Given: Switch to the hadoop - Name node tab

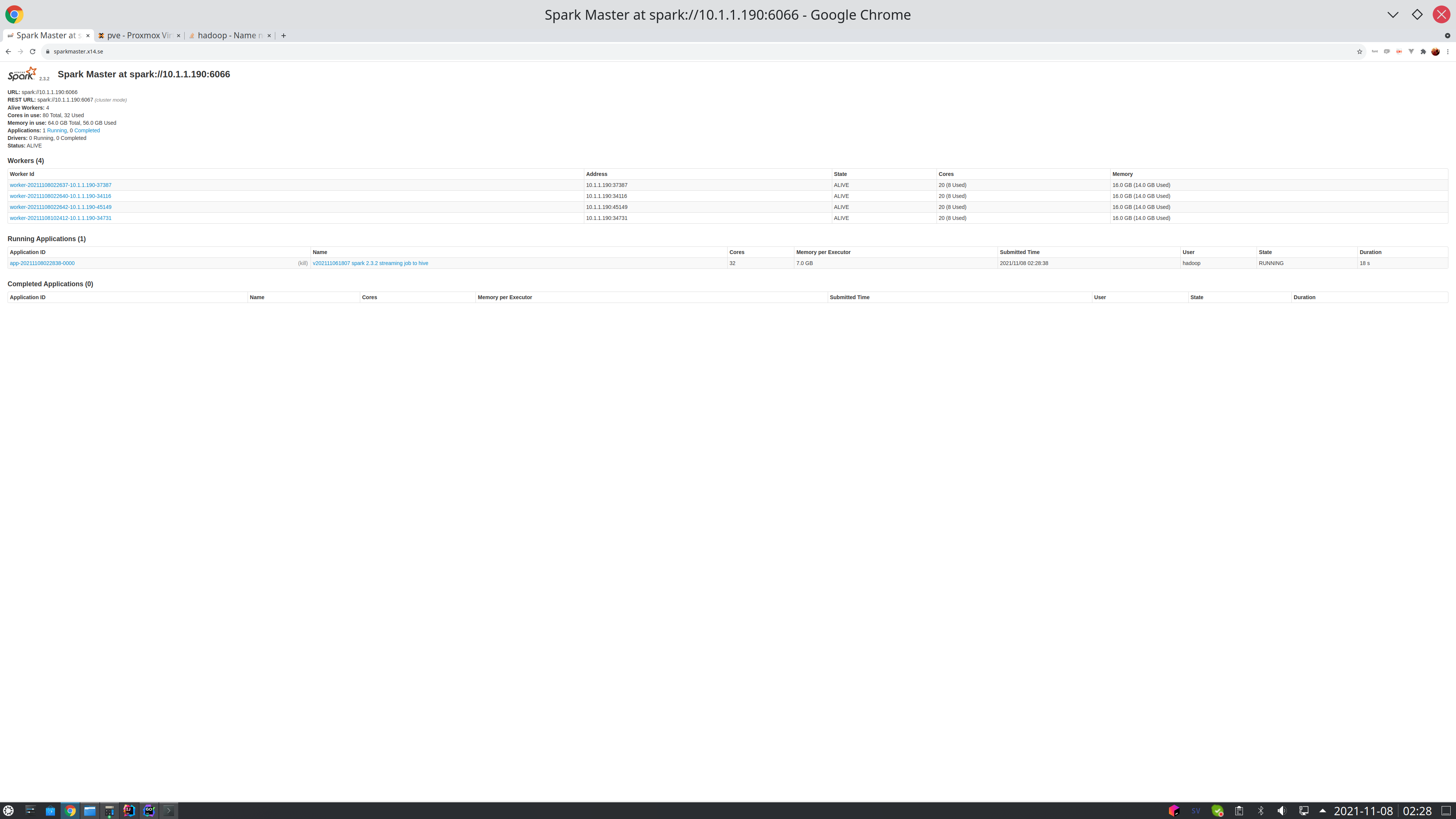Looking at the screenshot, I should pyautogui.click(x=229, y=36).
